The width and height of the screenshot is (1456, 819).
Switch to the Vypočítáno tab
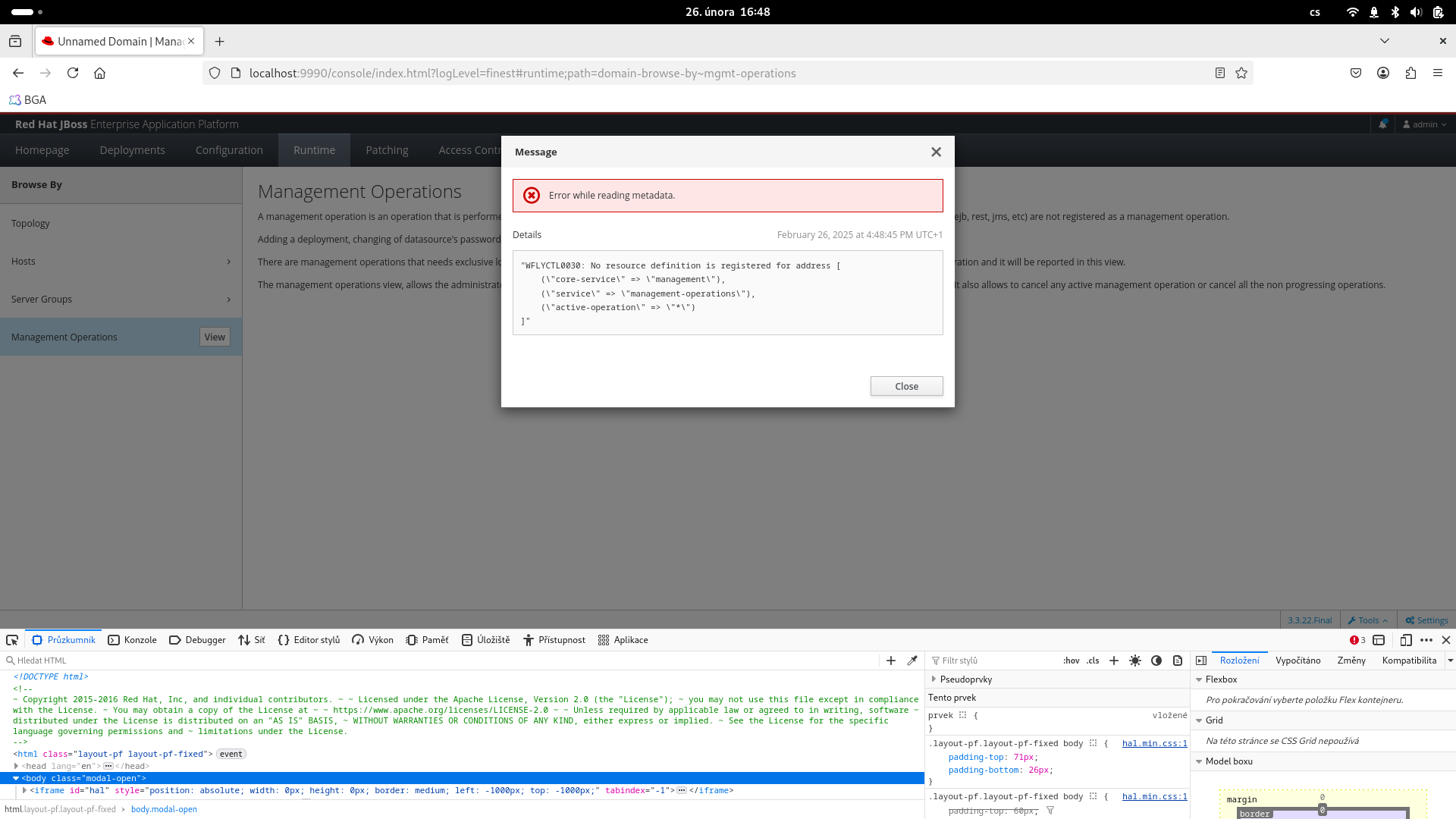(1298, 661)
